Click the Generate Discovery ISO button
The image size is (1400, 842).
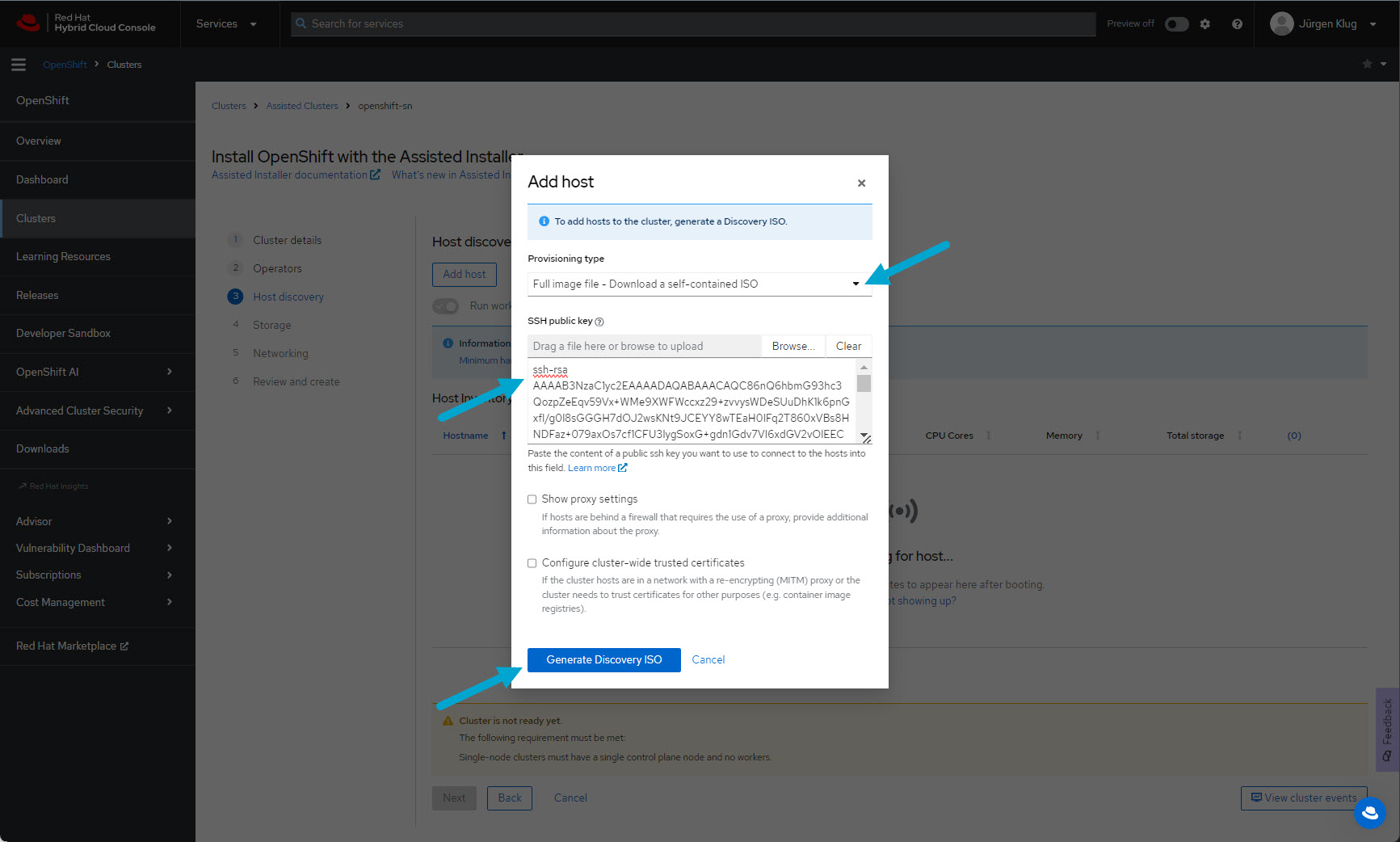(603, 660)
